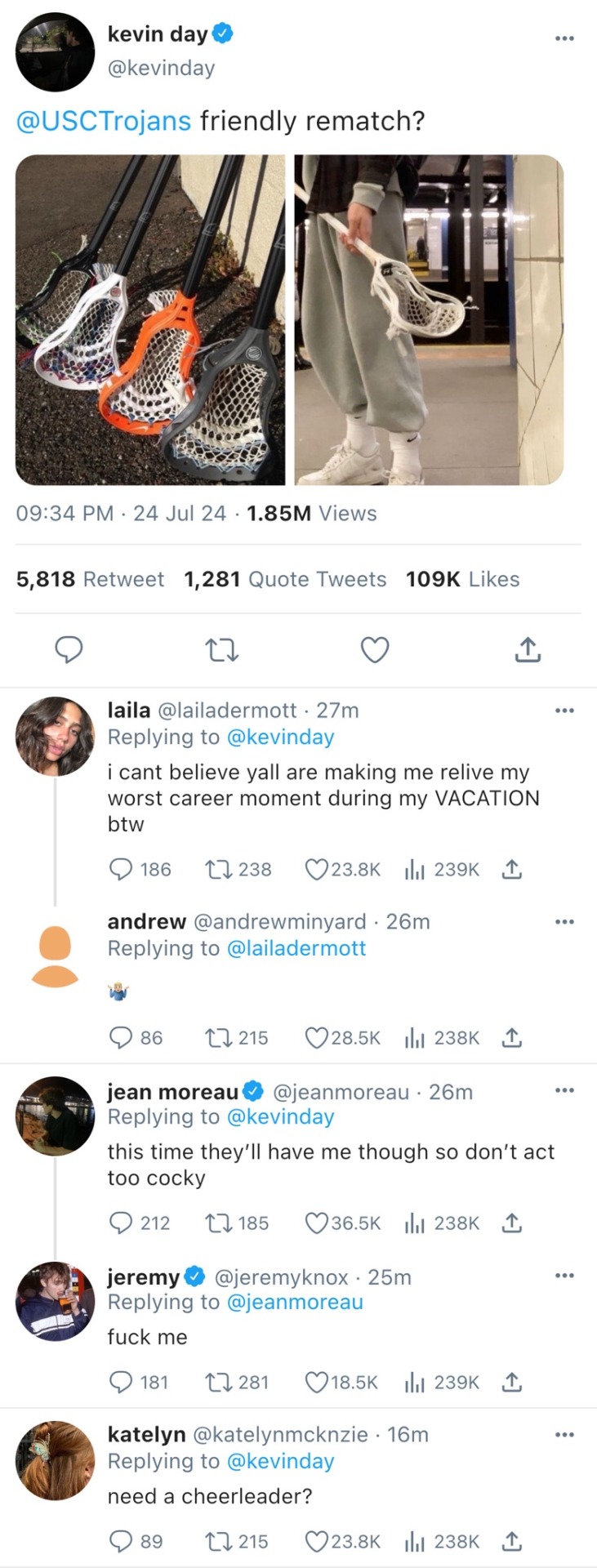This screenshot has height=1568, width=597.
Task: Open more options on laila's reply
Action: tap(564, 710)
